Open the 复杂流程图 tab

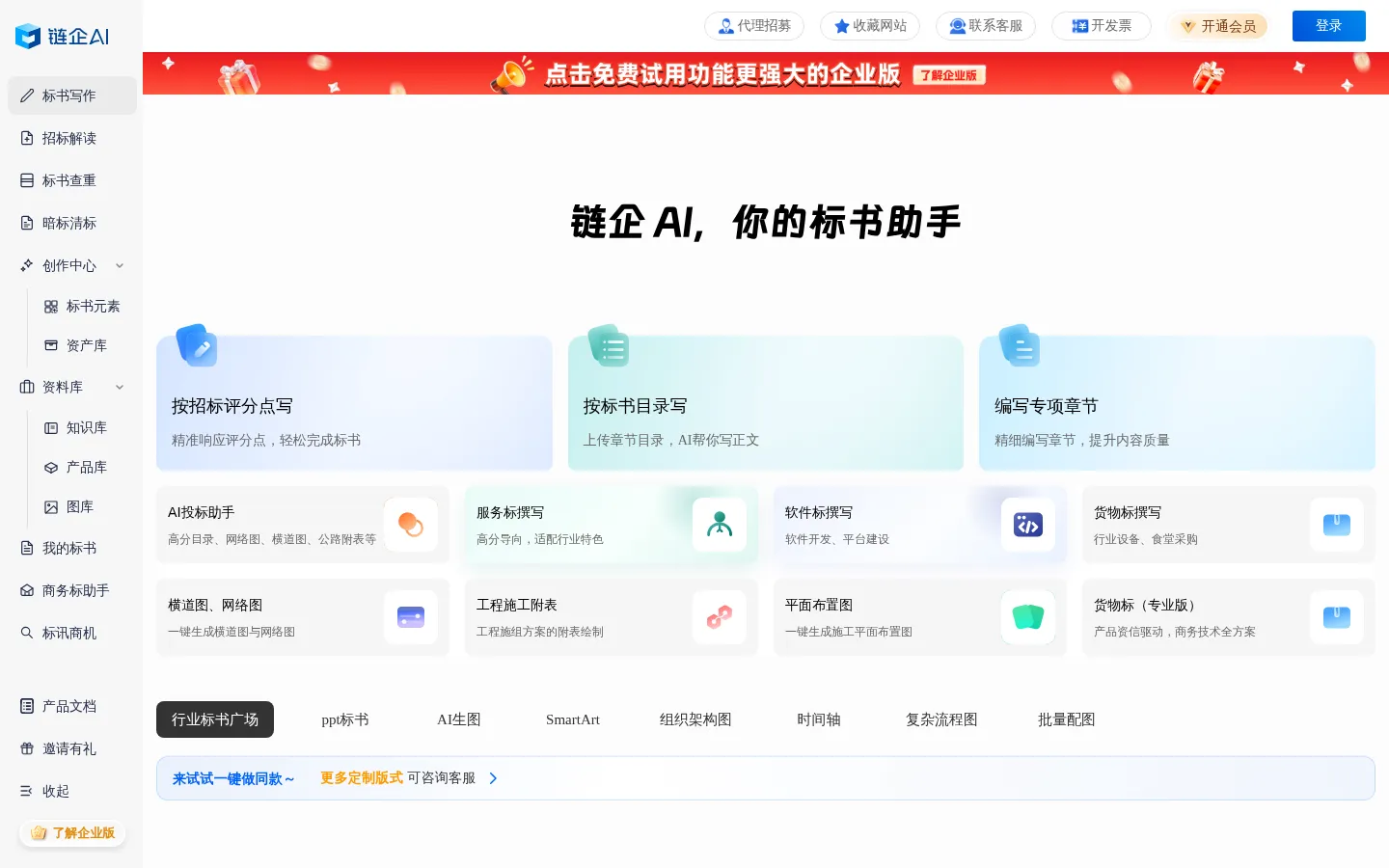pos(941,719)
